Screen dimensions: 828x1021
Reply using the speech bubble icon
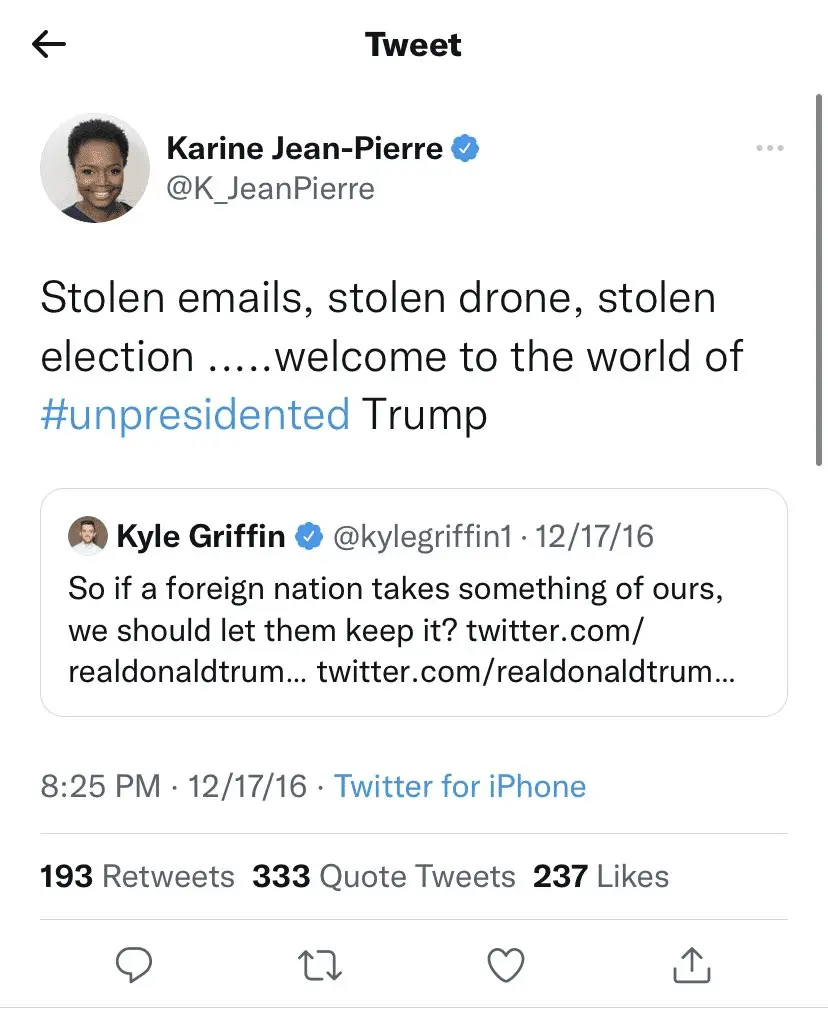133,964
